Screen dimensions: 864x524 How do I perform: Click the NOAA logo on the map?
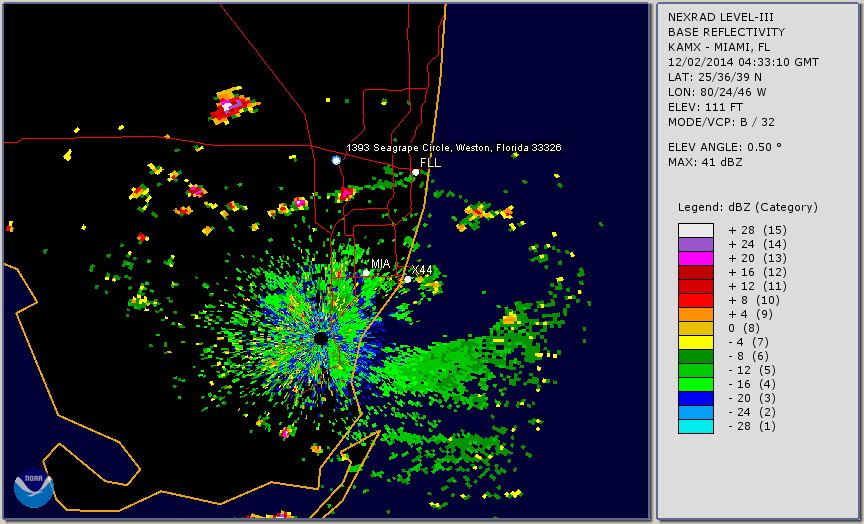coord(34,488)
